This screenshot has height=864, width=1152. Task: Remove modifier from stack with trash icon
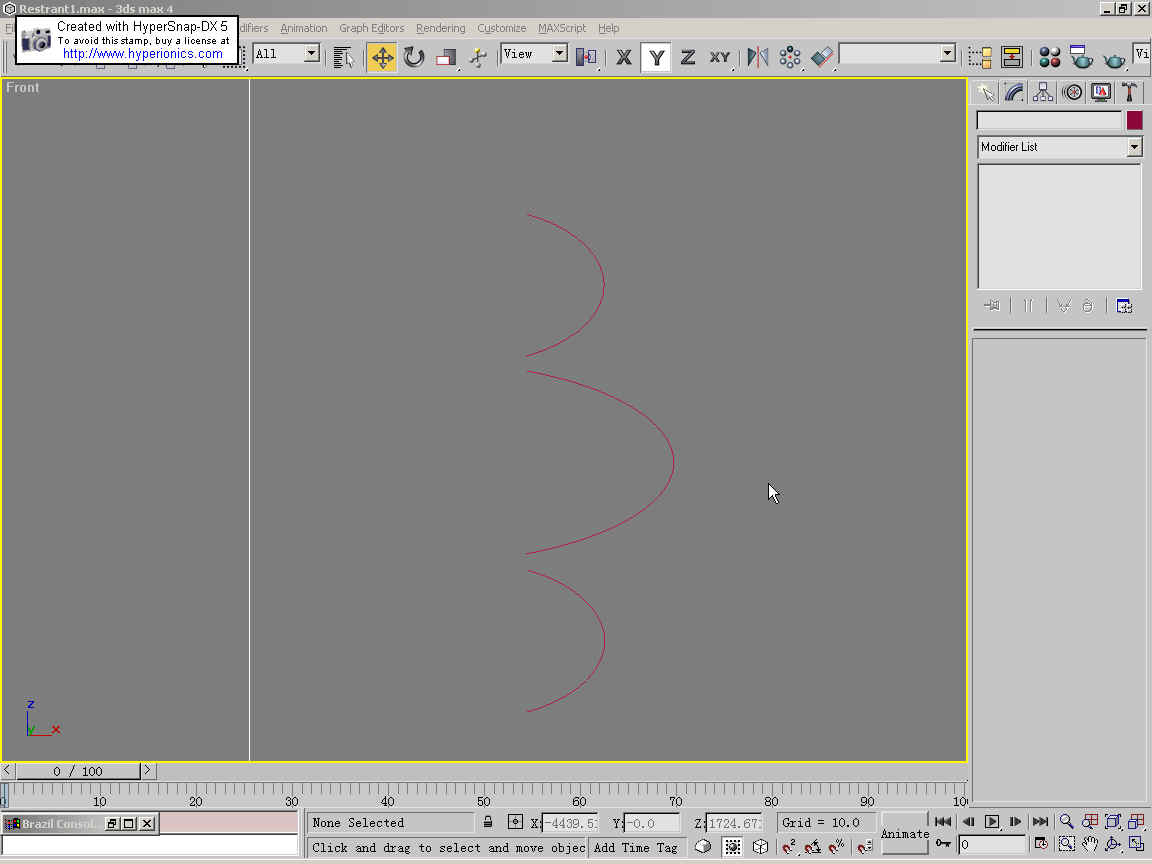point(1088,306)
